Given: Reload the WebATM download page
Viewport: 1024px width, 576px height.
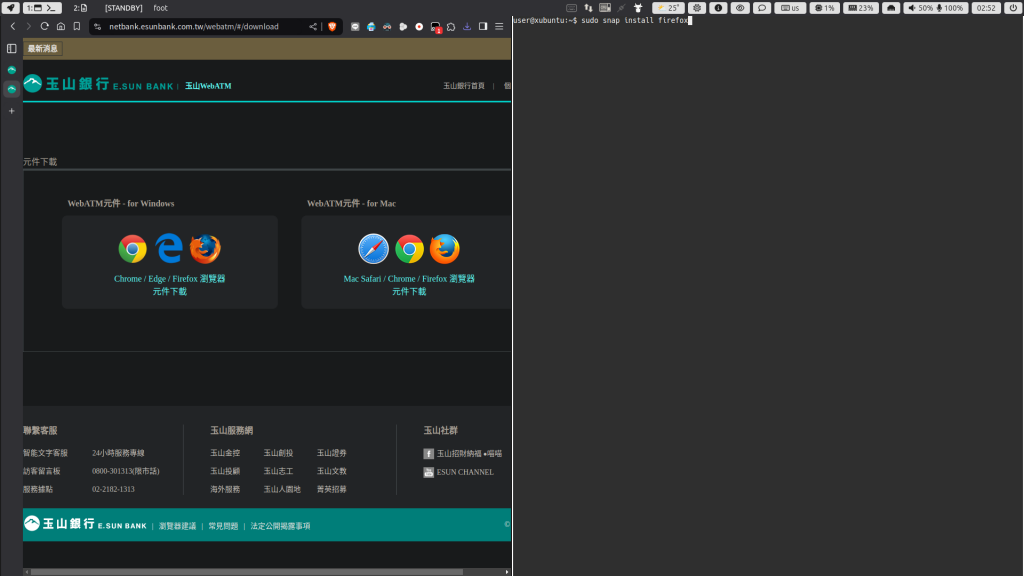Looking at the screenshot, I should [x=44, y=27].
